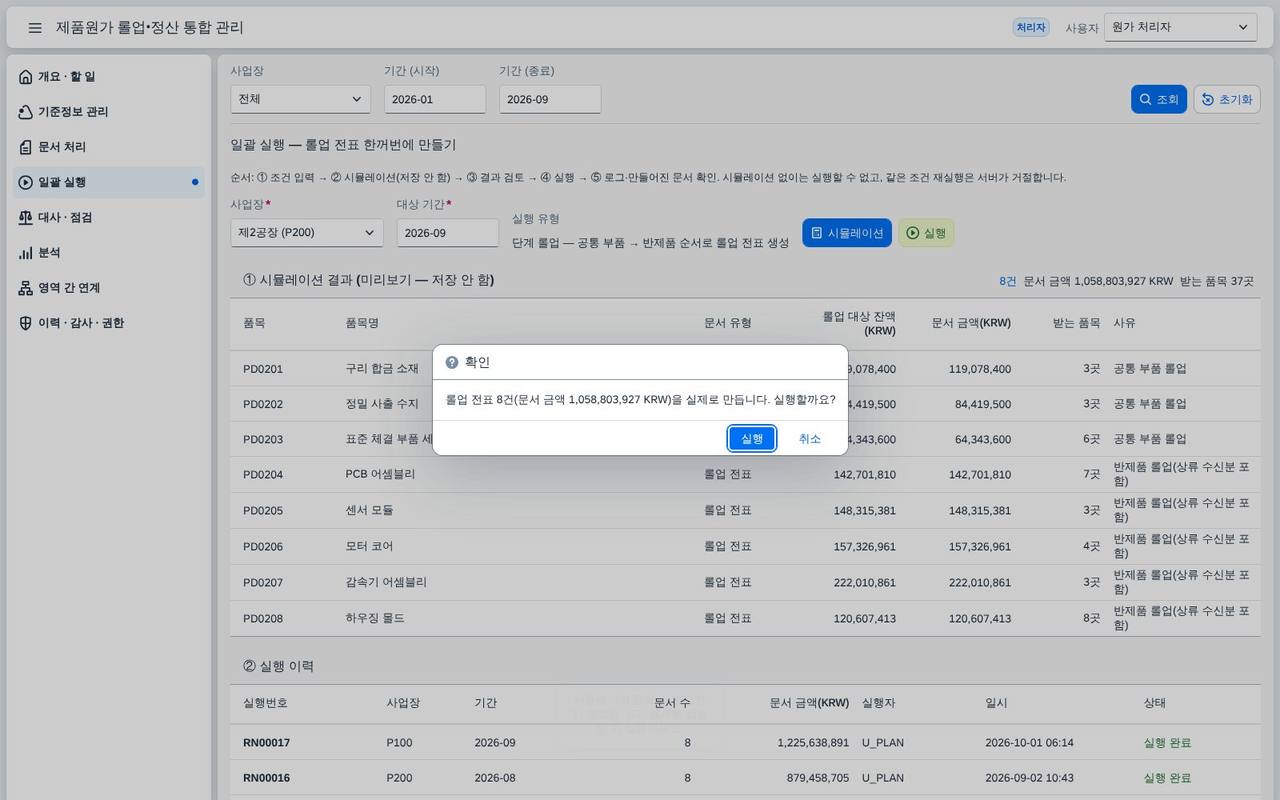
Task: Click amount 222,010,861 in 문서 금액 column
Action: tap(980, 582)
